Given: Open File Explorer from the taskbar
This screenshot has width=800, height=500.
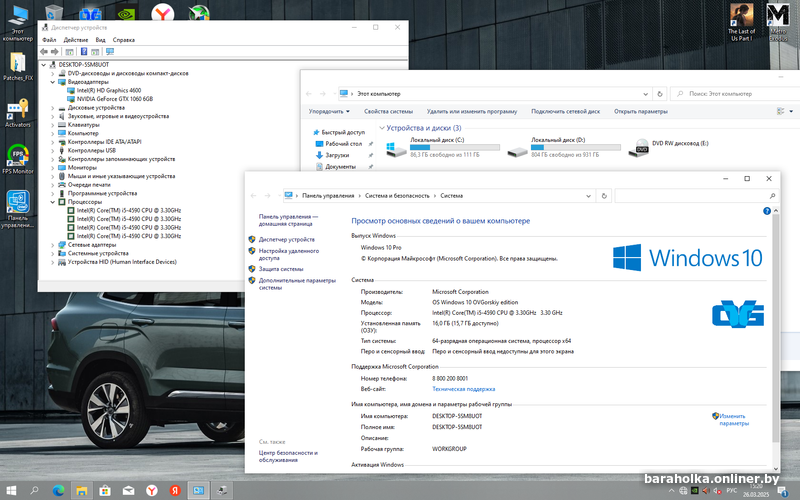Looking at the screenshot, I should tap(82, 490).
